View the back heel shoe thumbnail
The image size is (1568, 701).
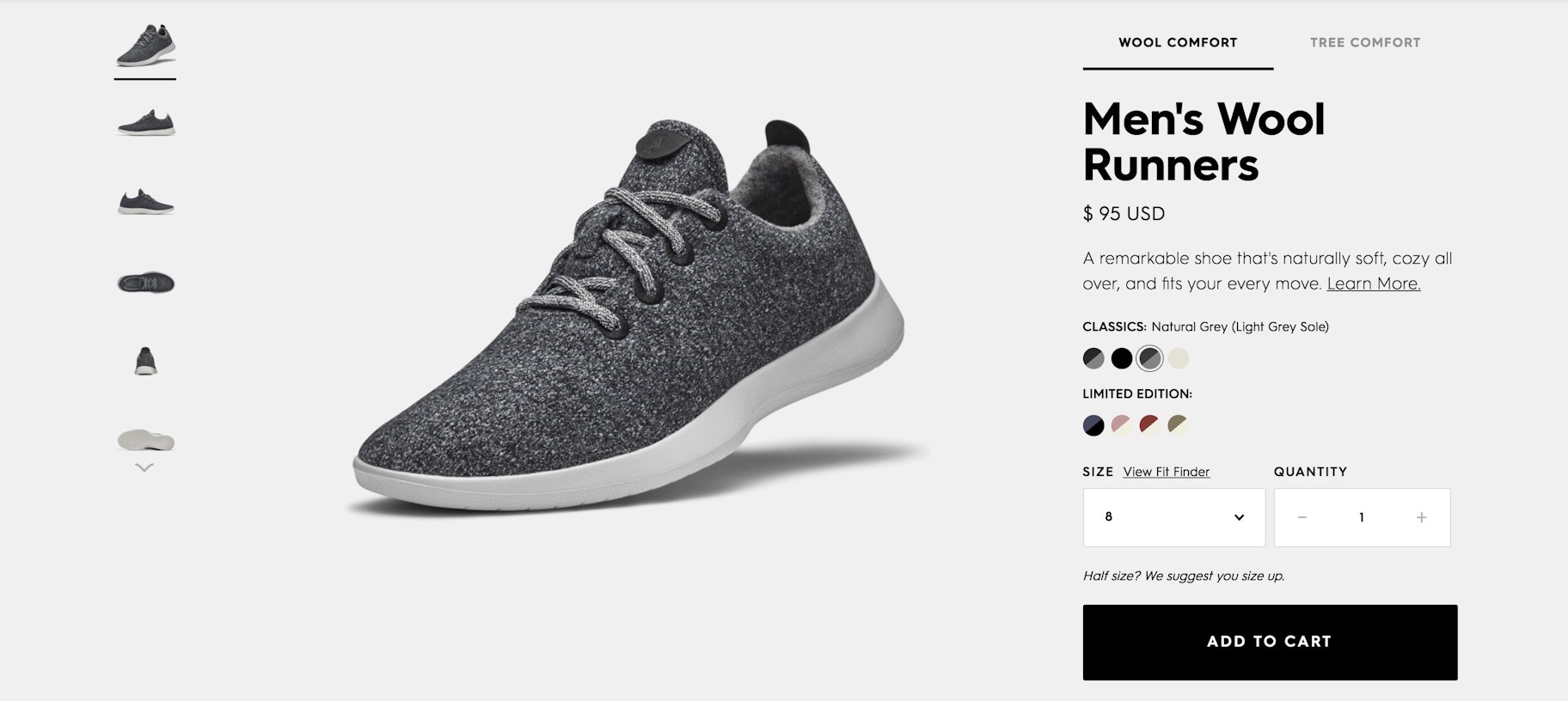(x=145, y=360)
